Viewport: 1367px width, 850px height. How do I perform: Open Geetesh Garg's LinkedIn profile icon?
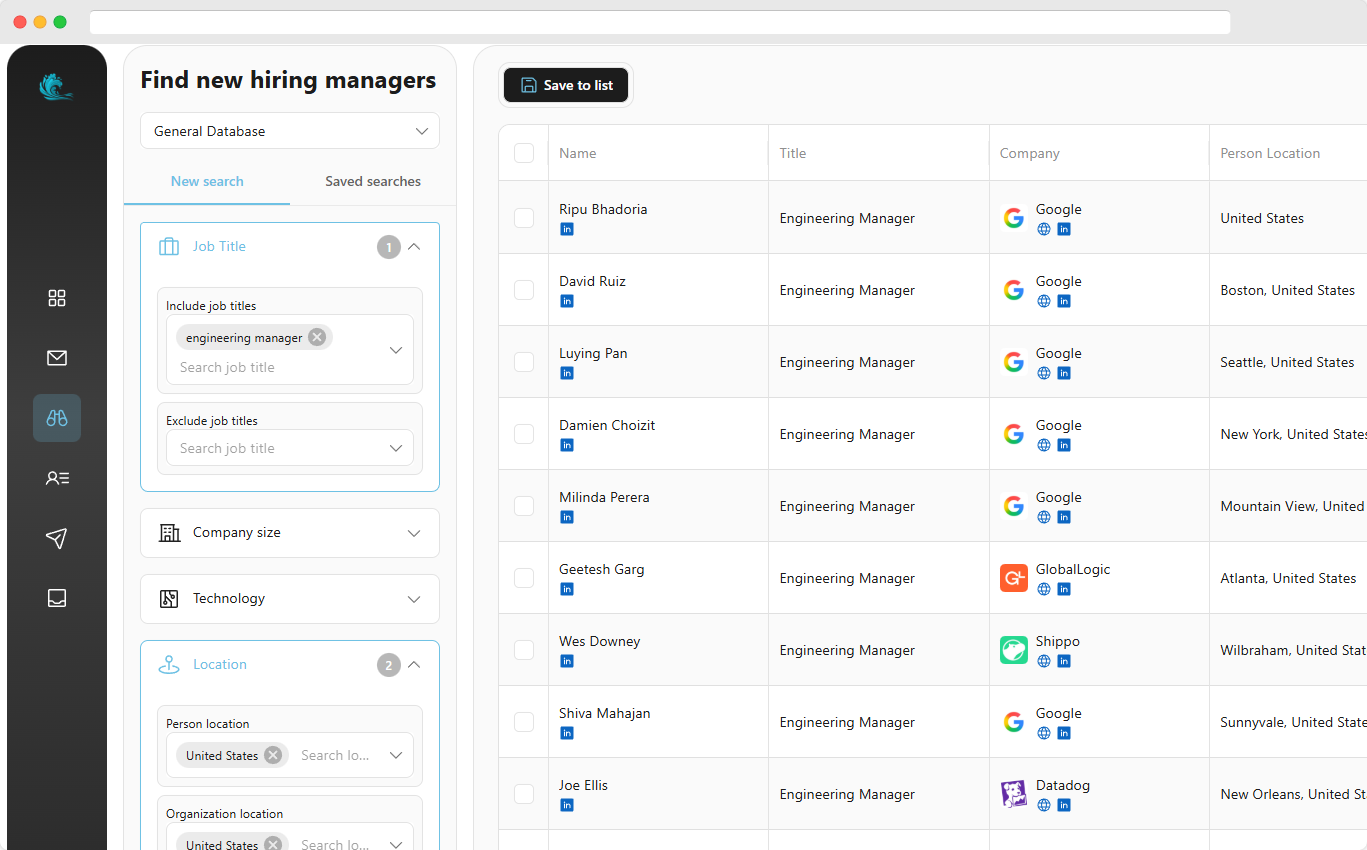click(x=567, y=589)
